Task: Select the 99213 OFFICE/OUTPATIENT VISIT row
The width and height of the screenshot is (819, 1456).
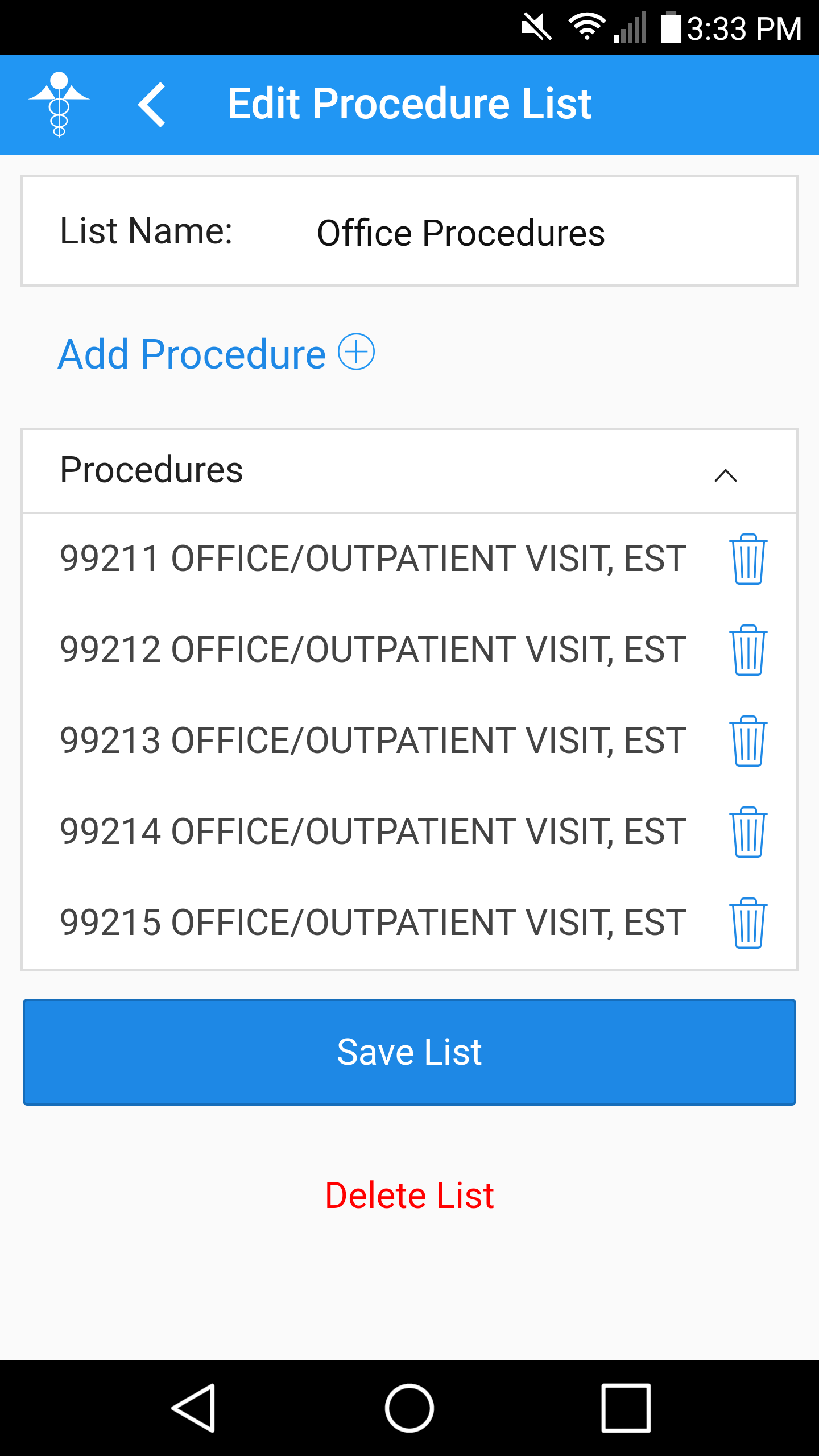Action: (x=373, y=741)
